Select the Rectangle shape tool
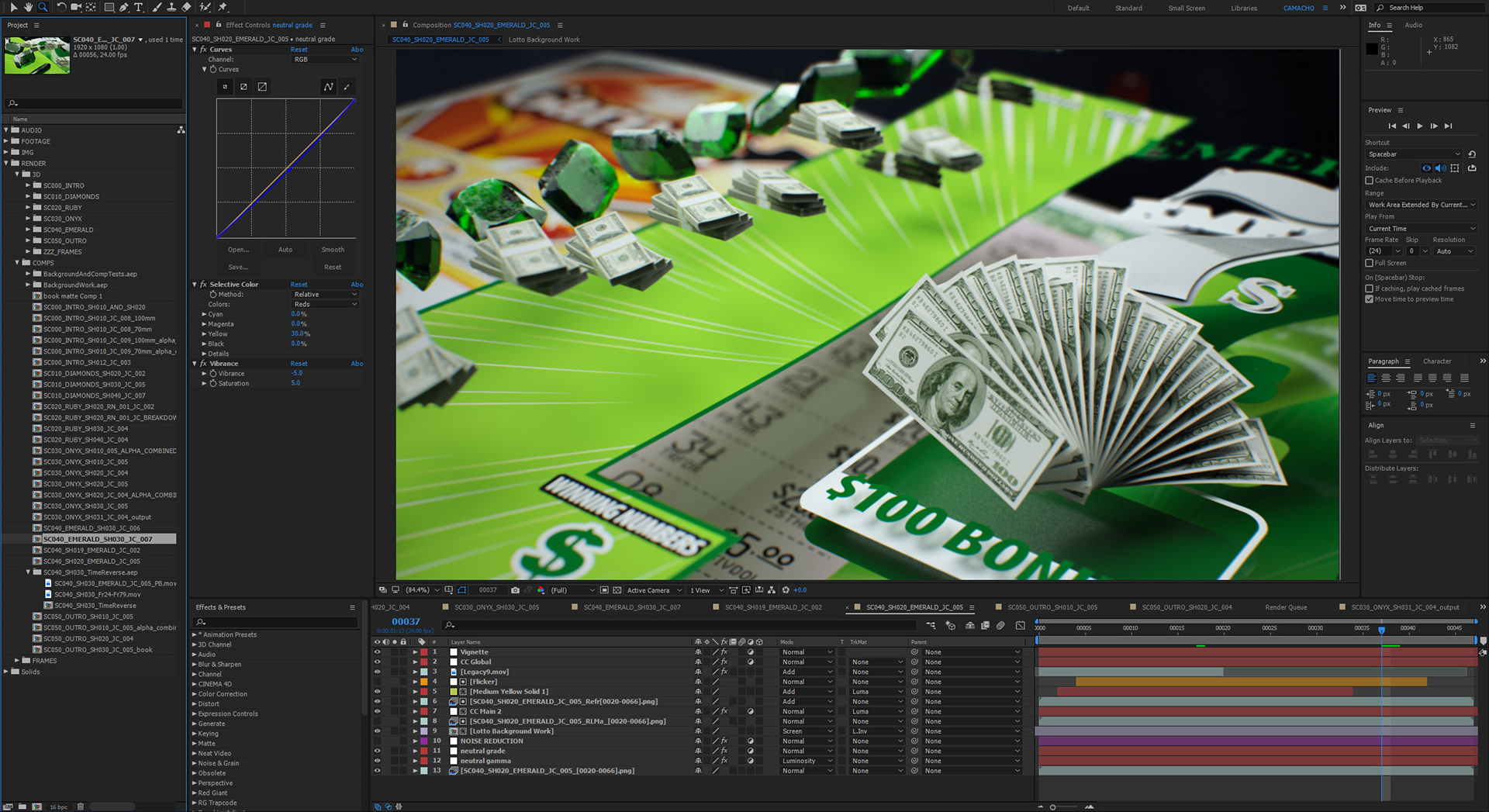 (109, 7)
